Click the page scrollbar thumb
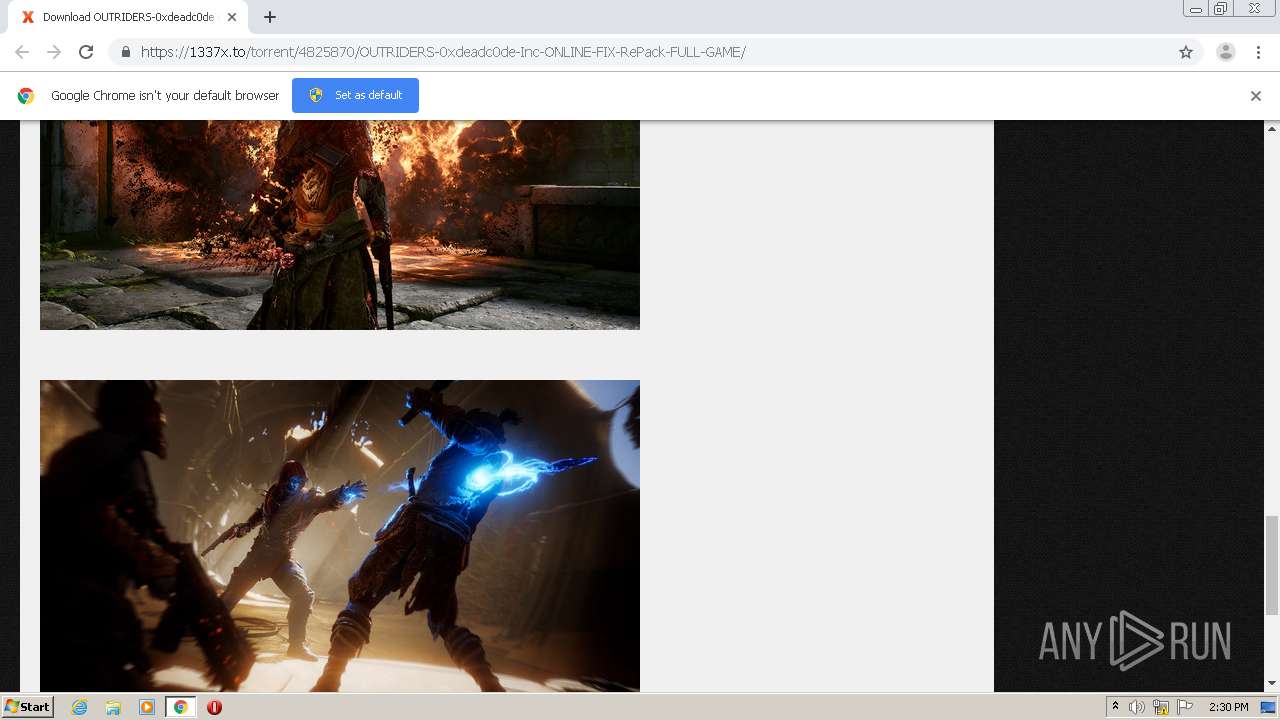 click(x=1272, y=565)
